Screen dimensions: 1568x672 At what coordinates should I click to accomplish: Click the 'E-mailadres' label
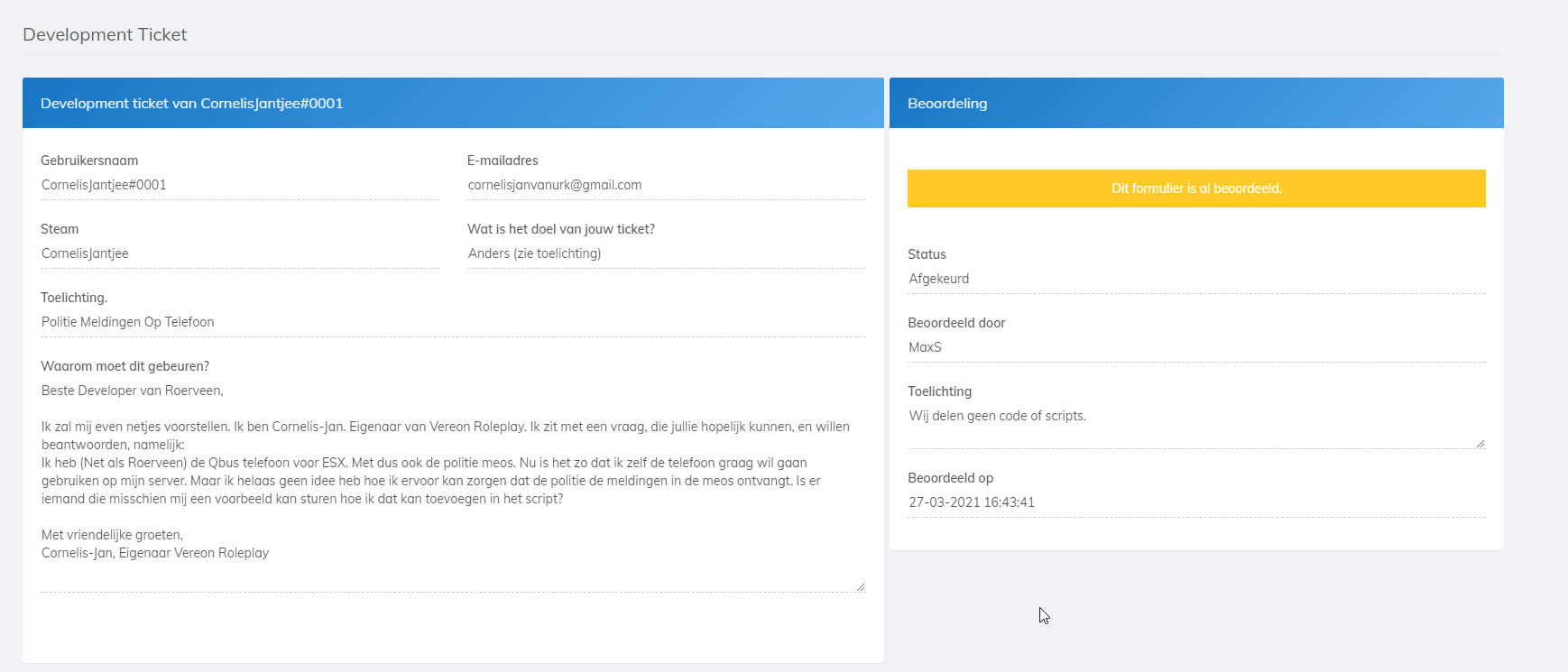(503, 161)
